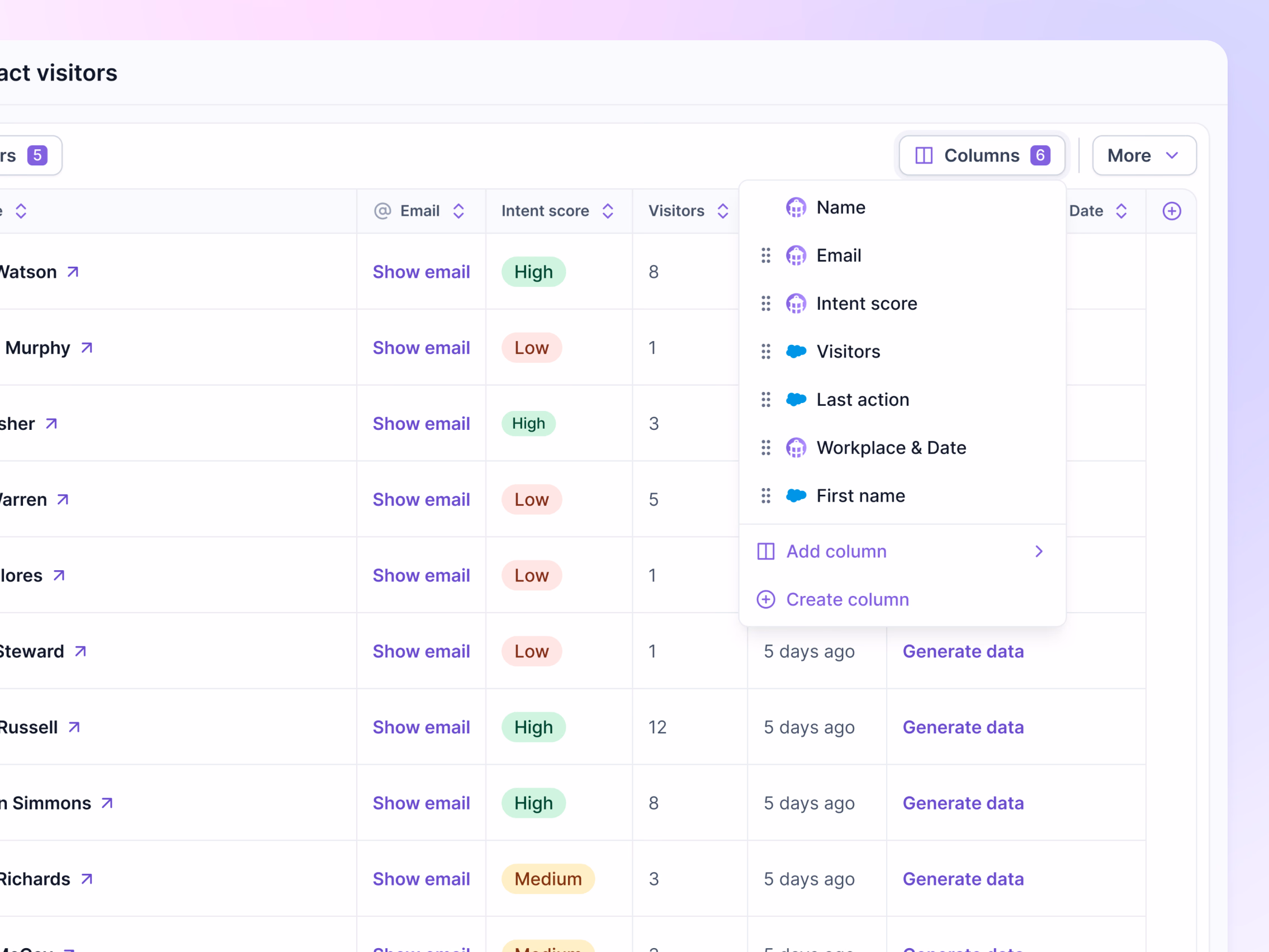The image size is (1269, 952).
Task: Click '5 days ago' in Simmons row
Action: [809, 803]
